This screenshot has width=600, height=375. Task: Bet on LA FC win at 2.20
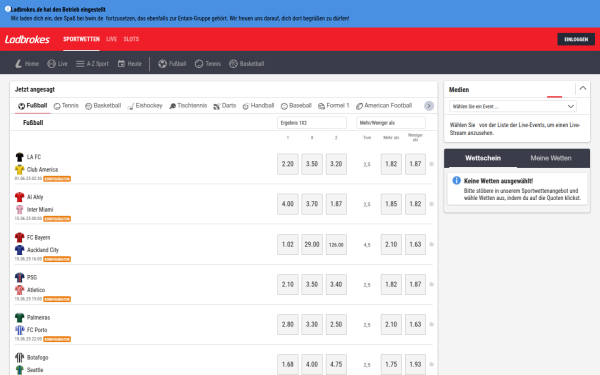(288, 164)
